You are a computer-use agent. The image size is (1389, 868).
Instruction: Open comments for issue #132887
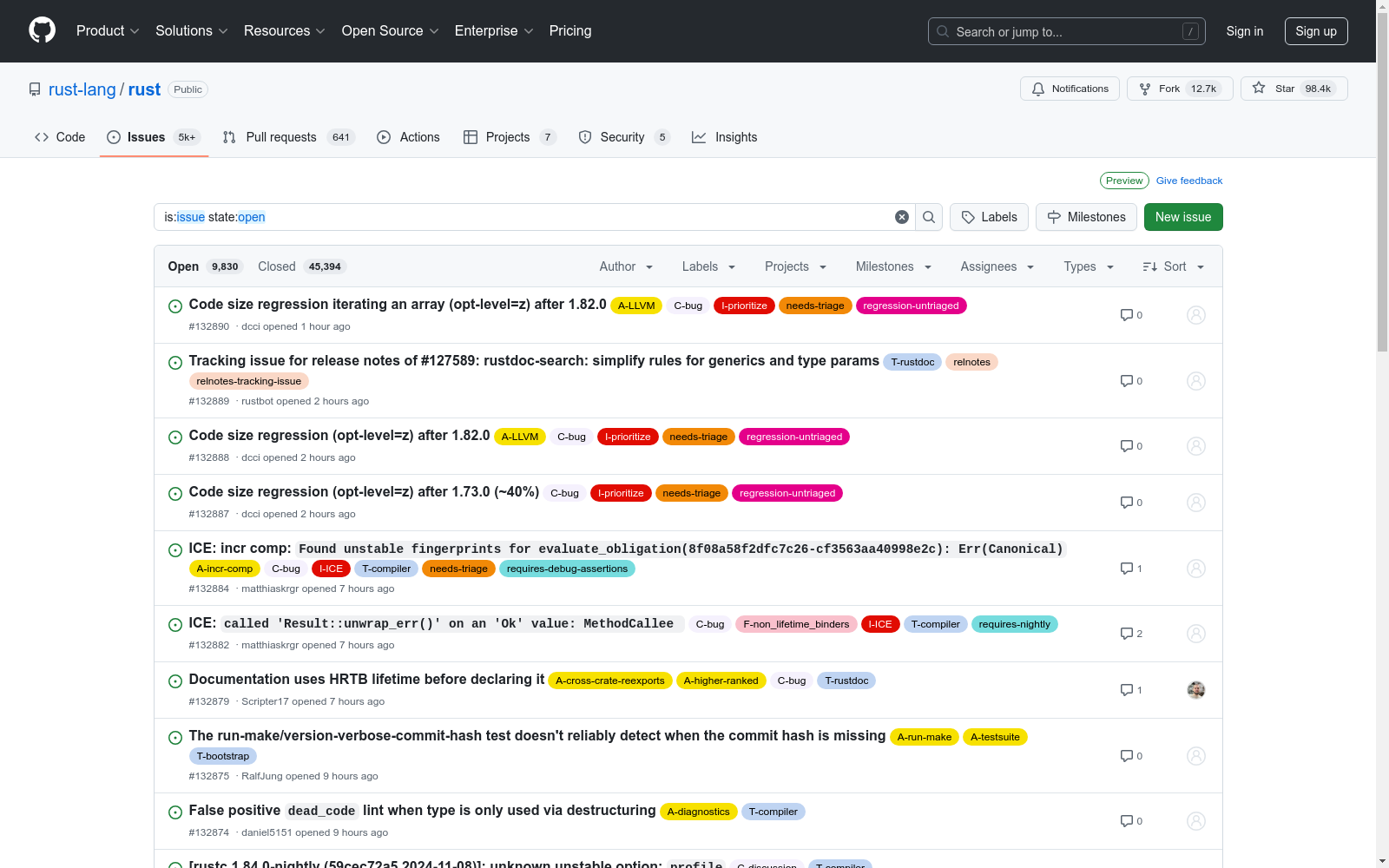[x=1131, y=503]
